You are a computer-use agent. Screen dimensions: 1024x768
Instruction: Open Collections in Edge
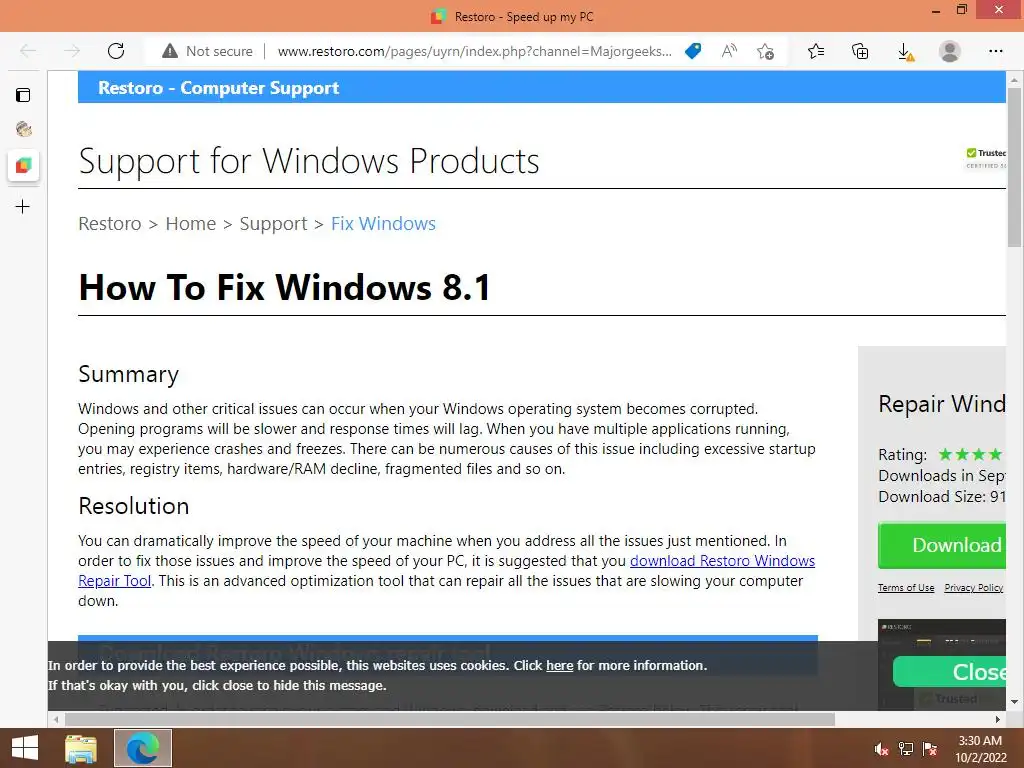click(x=860, y=51)
